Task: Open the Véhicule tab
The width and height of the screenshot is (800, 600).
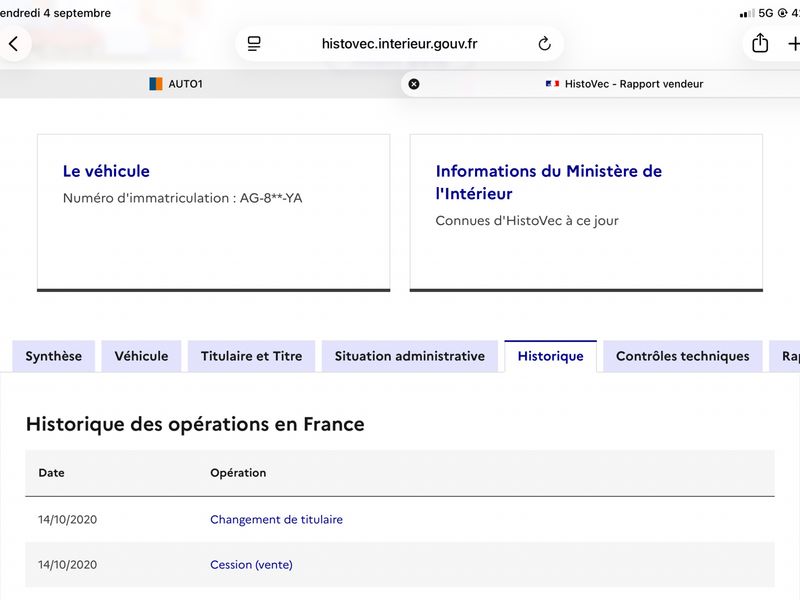Action: coord(141,356)
